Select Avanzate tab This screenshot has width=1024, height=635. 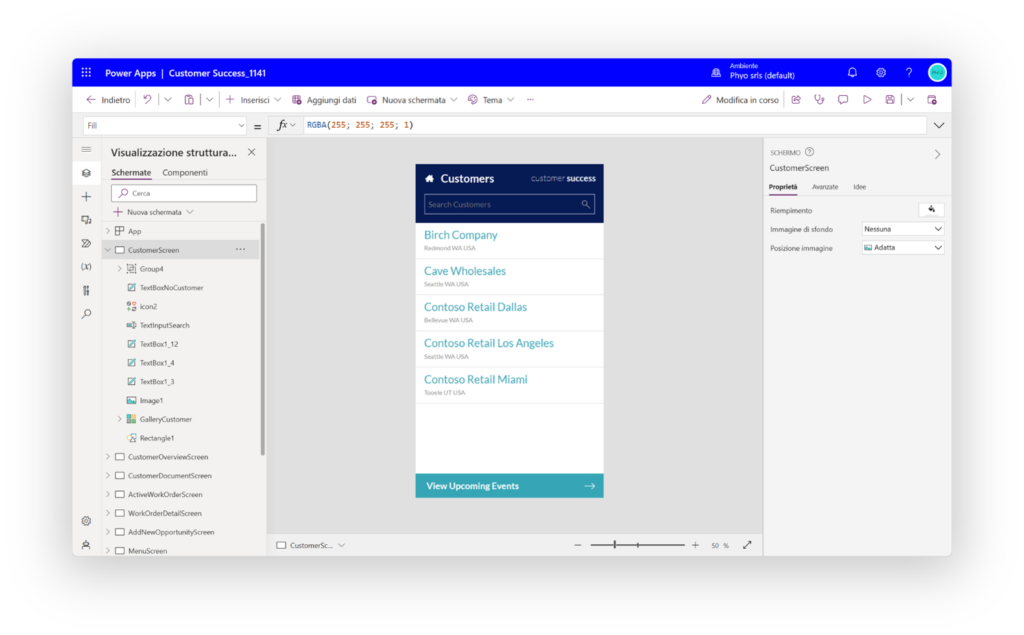(825, 187)
